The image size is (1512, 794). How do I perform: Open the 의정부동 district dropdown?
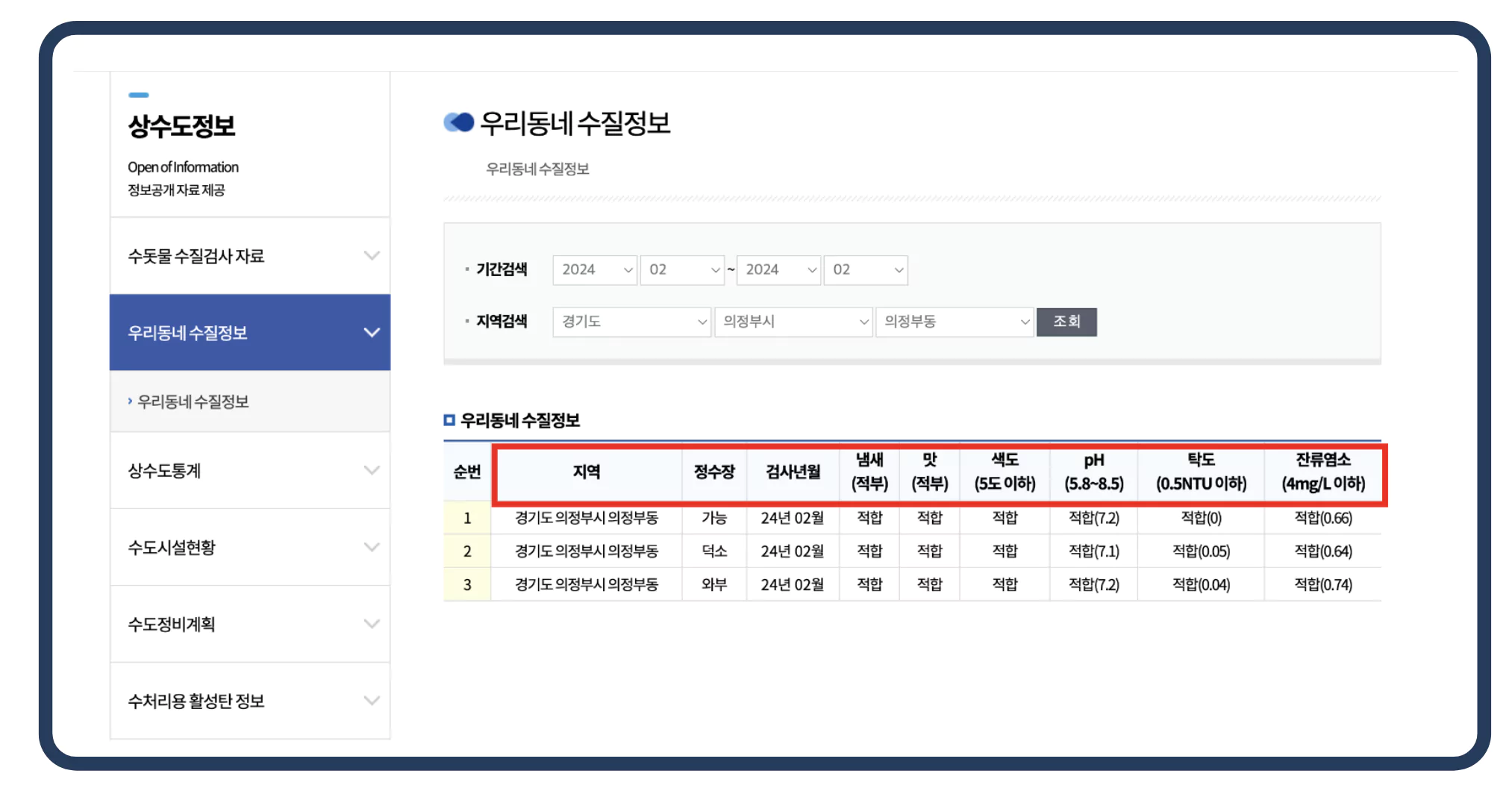955,322
